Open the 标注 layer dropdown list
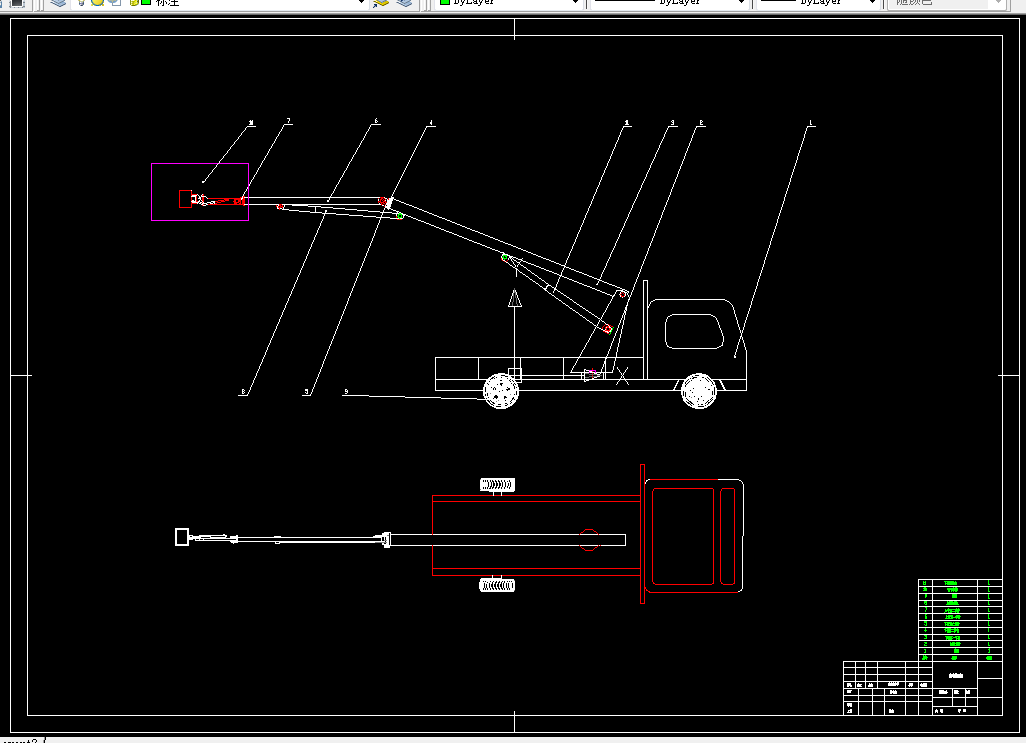Image resolution: width=1026 pixels, height=743 pixels. (361, 2)
